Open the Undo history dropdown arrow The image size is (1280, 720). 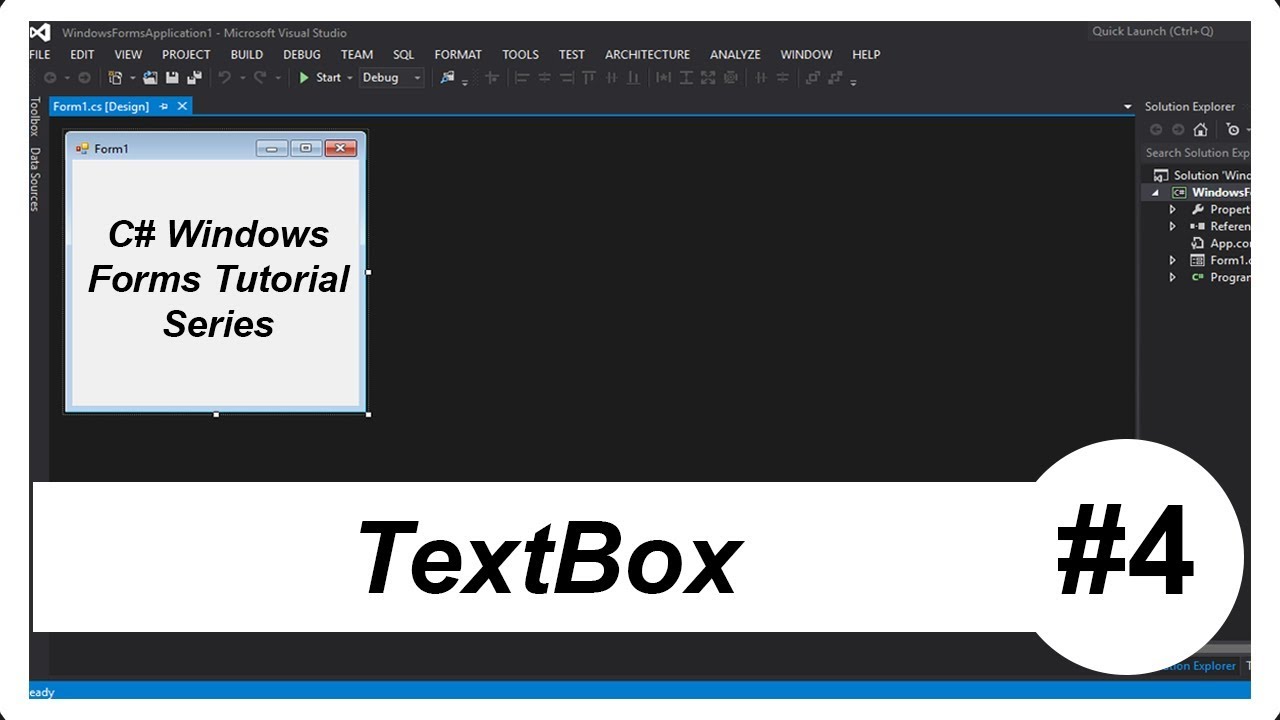pyautogui.click(x=241, y=78)
